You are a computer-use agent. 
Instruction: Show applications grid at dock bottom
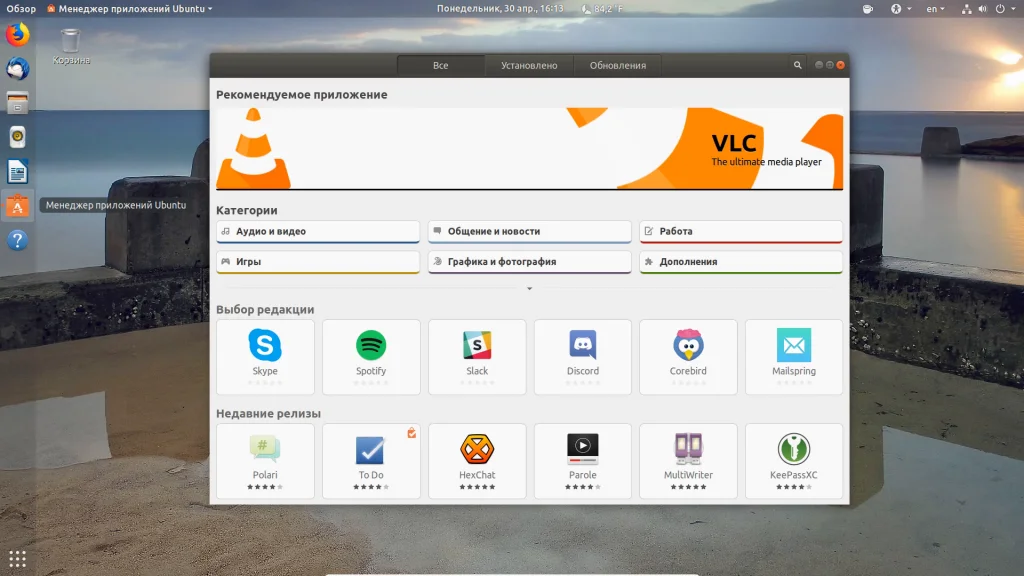coord(18,558)
